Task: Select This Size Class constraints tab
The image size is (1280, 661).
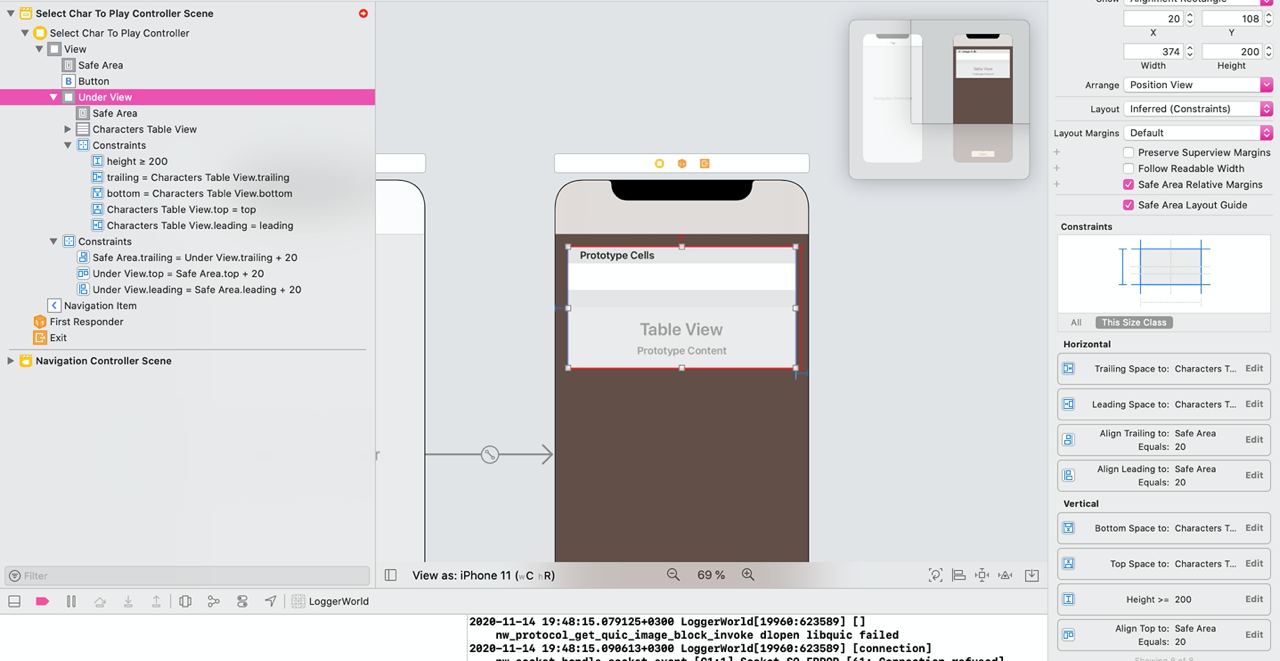Action: coord(1134,322)
